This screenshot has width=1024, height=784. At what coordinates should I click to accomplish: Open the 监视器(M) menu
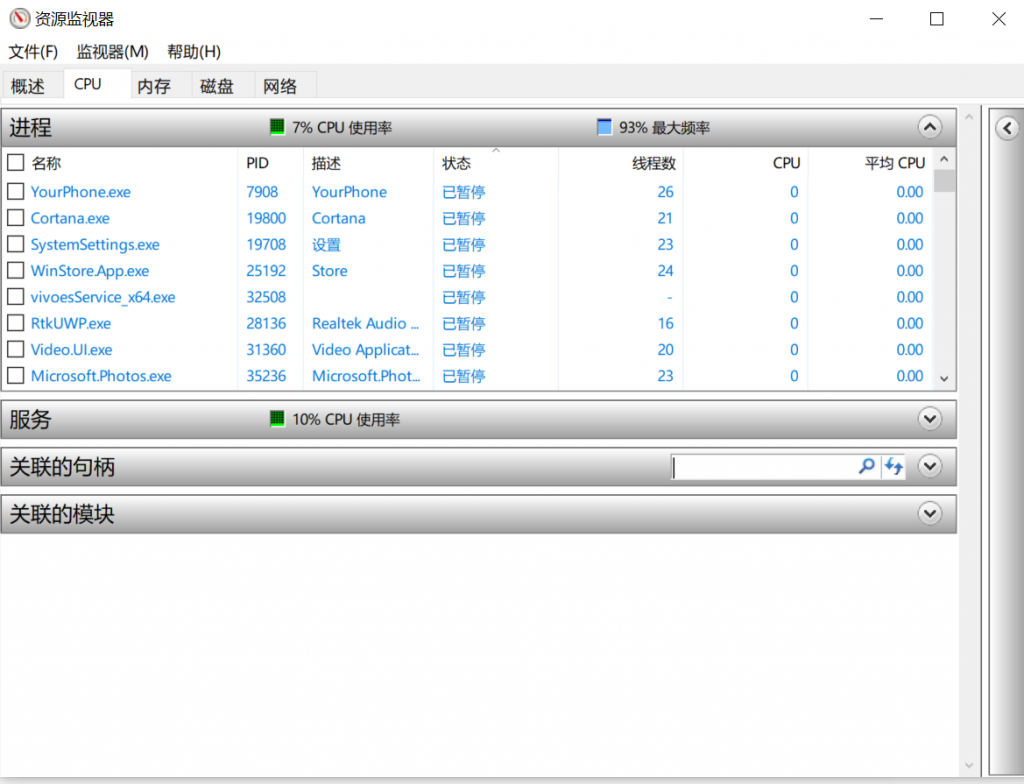(113, 52)
